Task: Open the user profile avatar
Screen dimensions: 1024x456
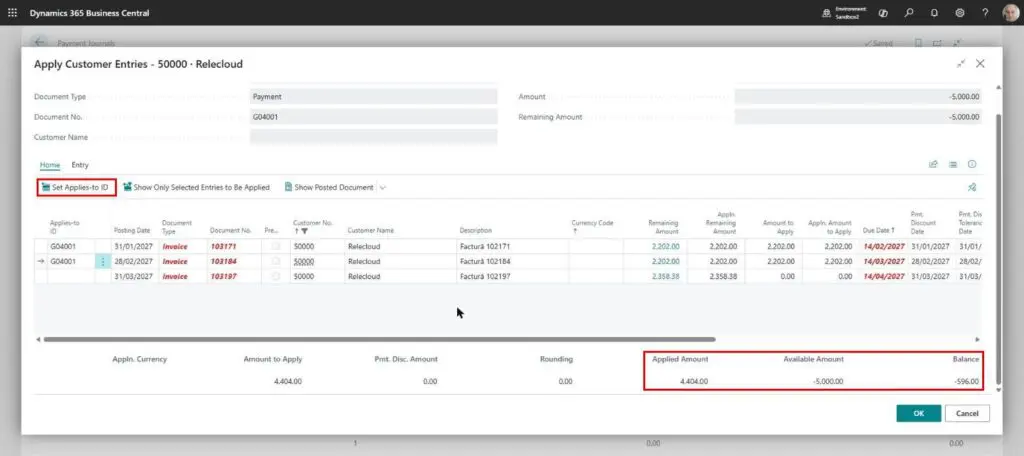Action: click(1010, 12)
